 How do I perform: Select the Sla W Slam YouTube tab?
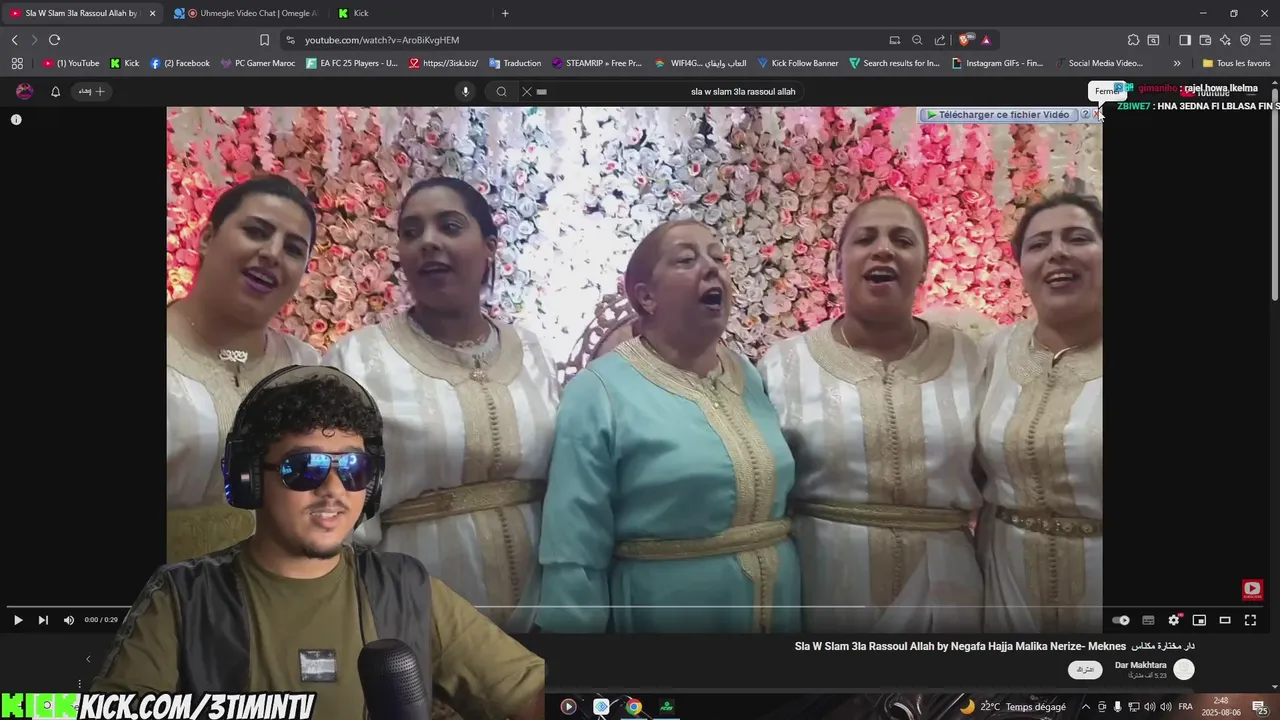[80, 13]
